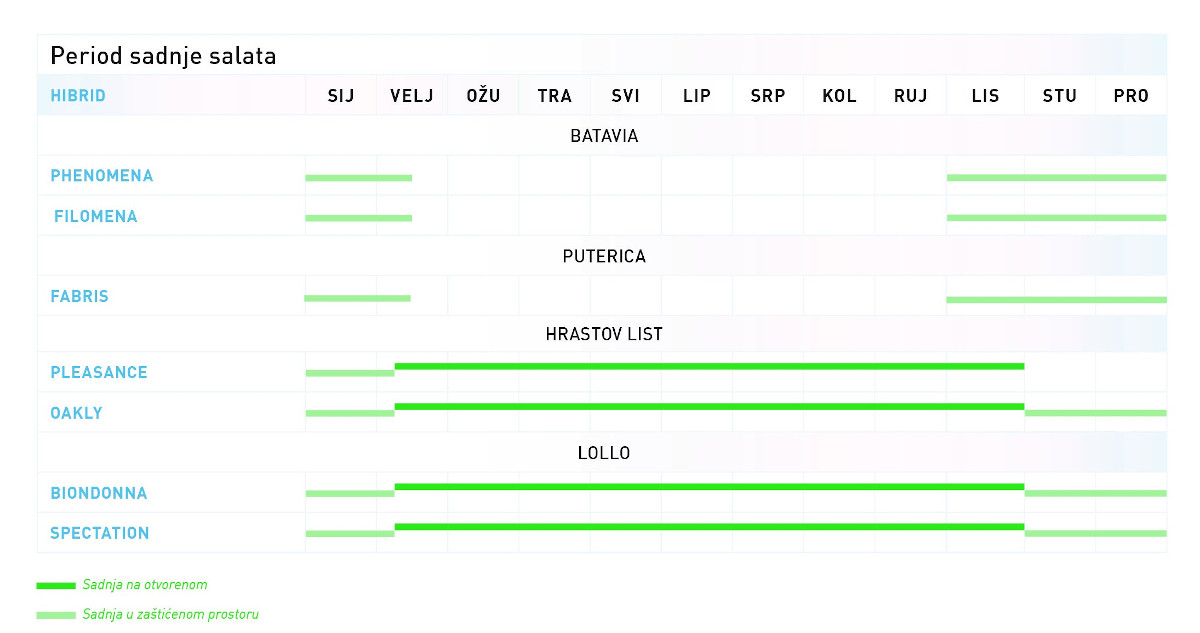Click the PHENOMENA hybrid name
The width and height of the screenshot is (1200, 633).
click(102, 176)
